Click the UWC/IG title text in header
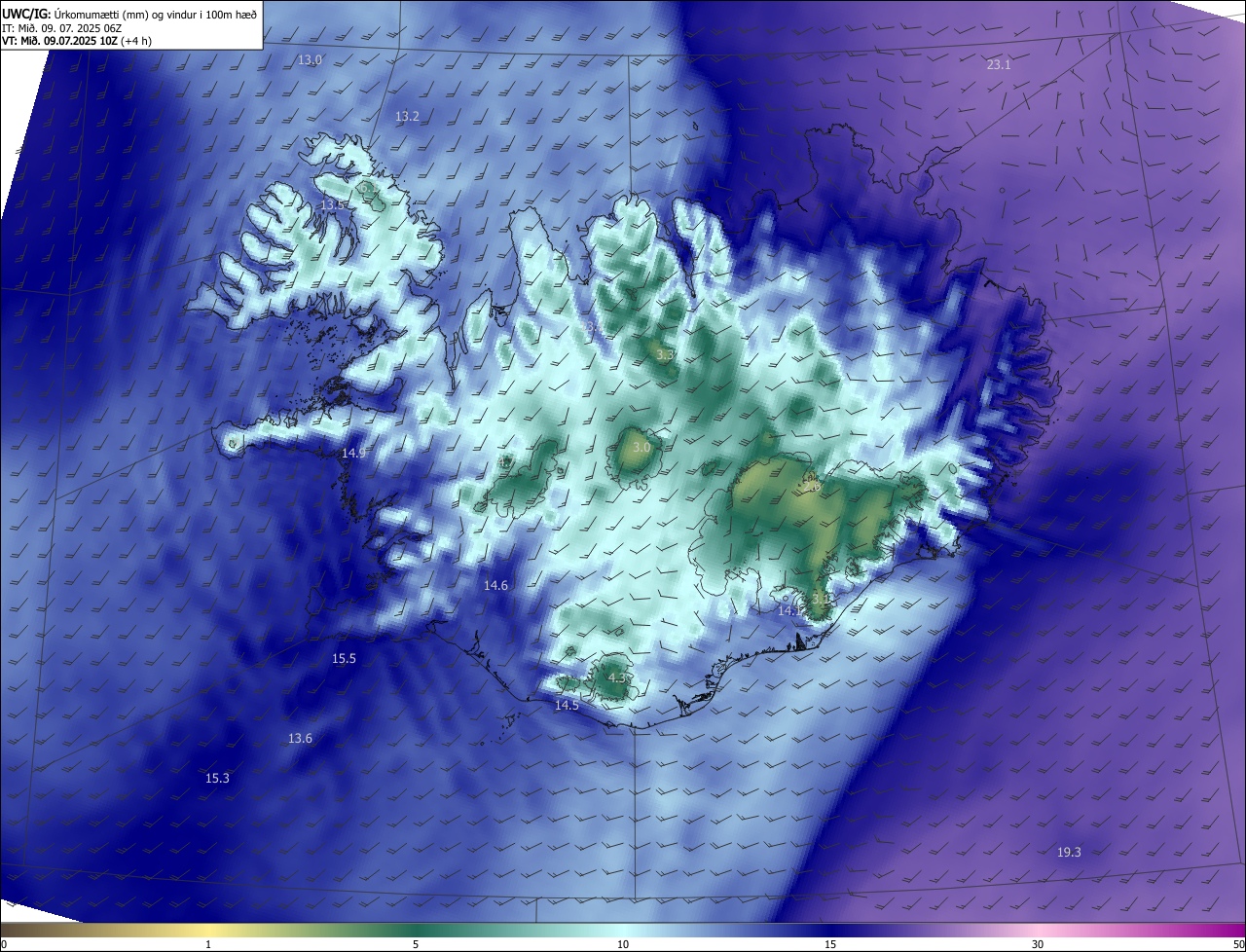Image resolution: width=1246 pixels, height=952 pixels. click(x=129, y=14)
